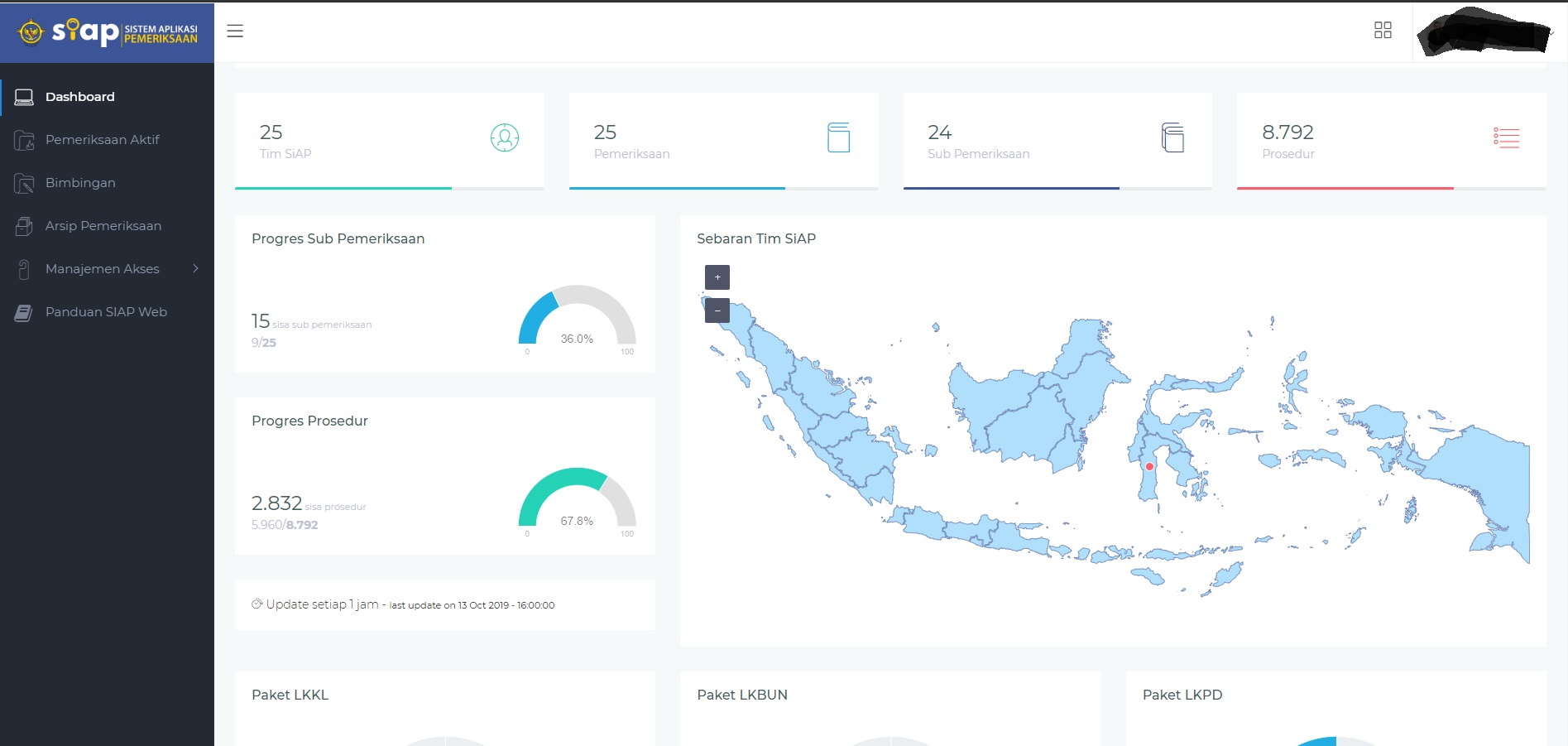1568x746 pixels.
Task: Go to Pemeriksaan Aktif menu
Action: [x=102, y=140]
